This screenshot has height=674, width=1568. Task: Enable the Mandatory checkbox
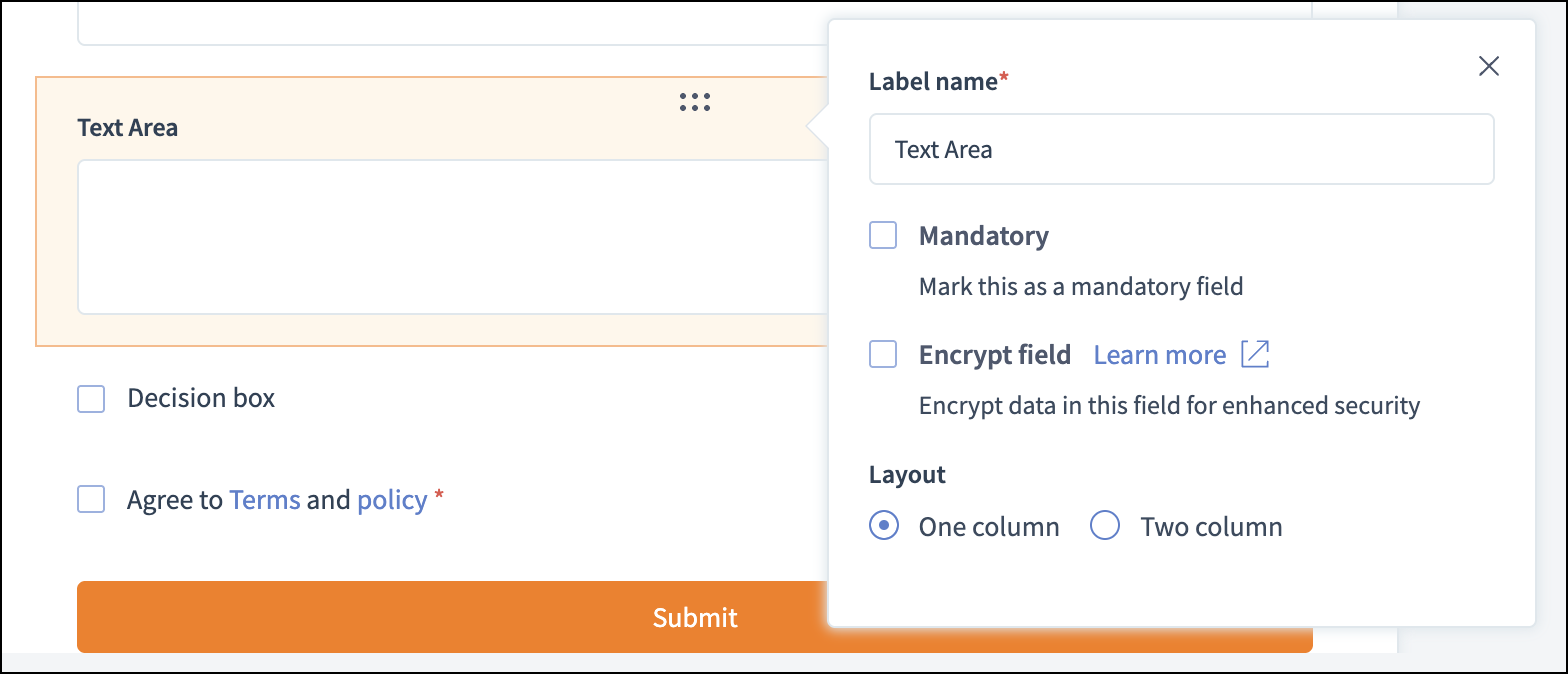pos(883,236)
